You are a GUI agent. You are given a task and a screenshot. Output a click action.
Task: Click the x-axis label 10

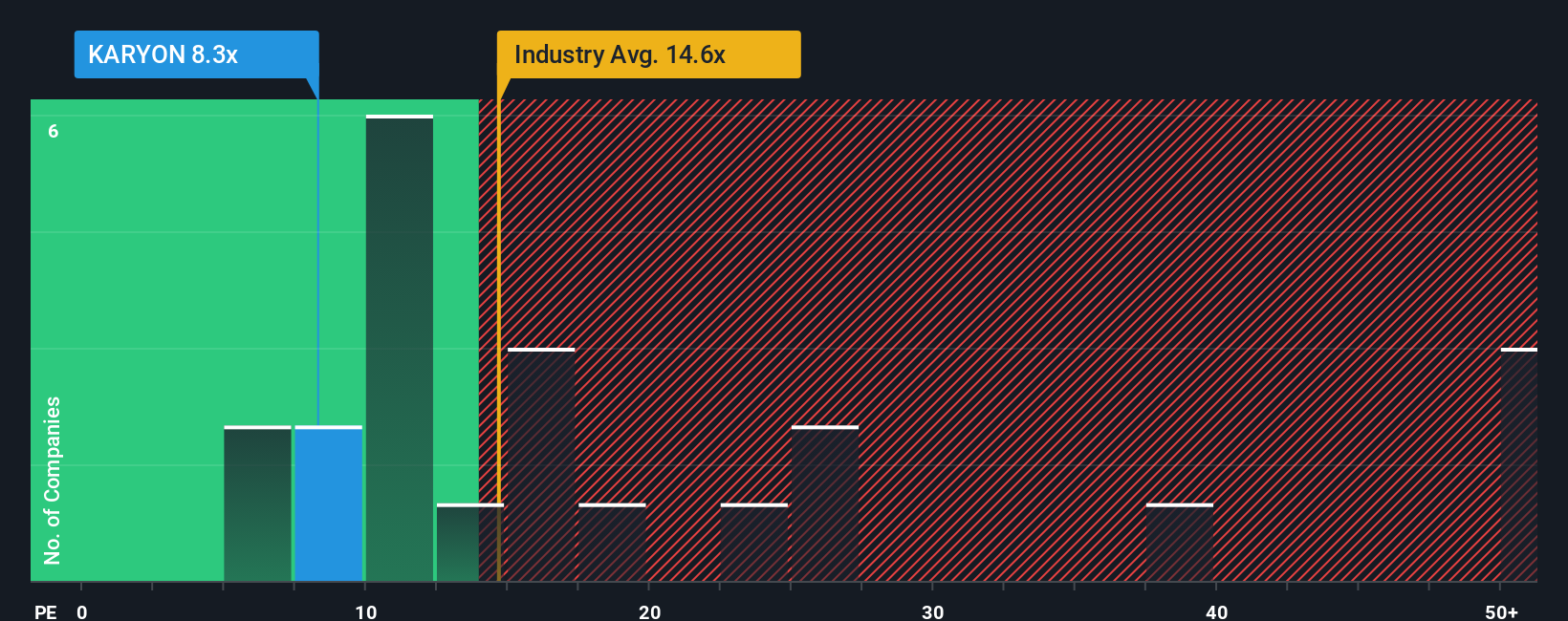(366, 611)
